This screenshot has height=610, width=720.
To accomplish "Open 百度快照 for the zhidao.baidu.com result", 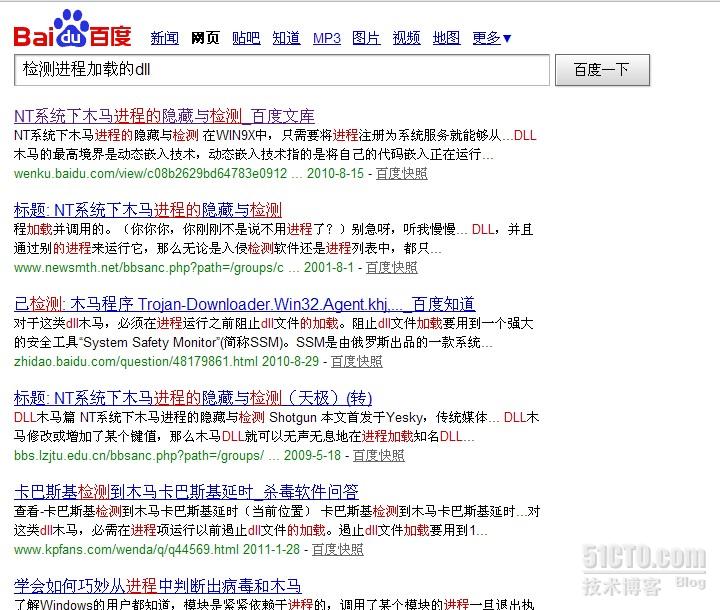I will [357, 361].
